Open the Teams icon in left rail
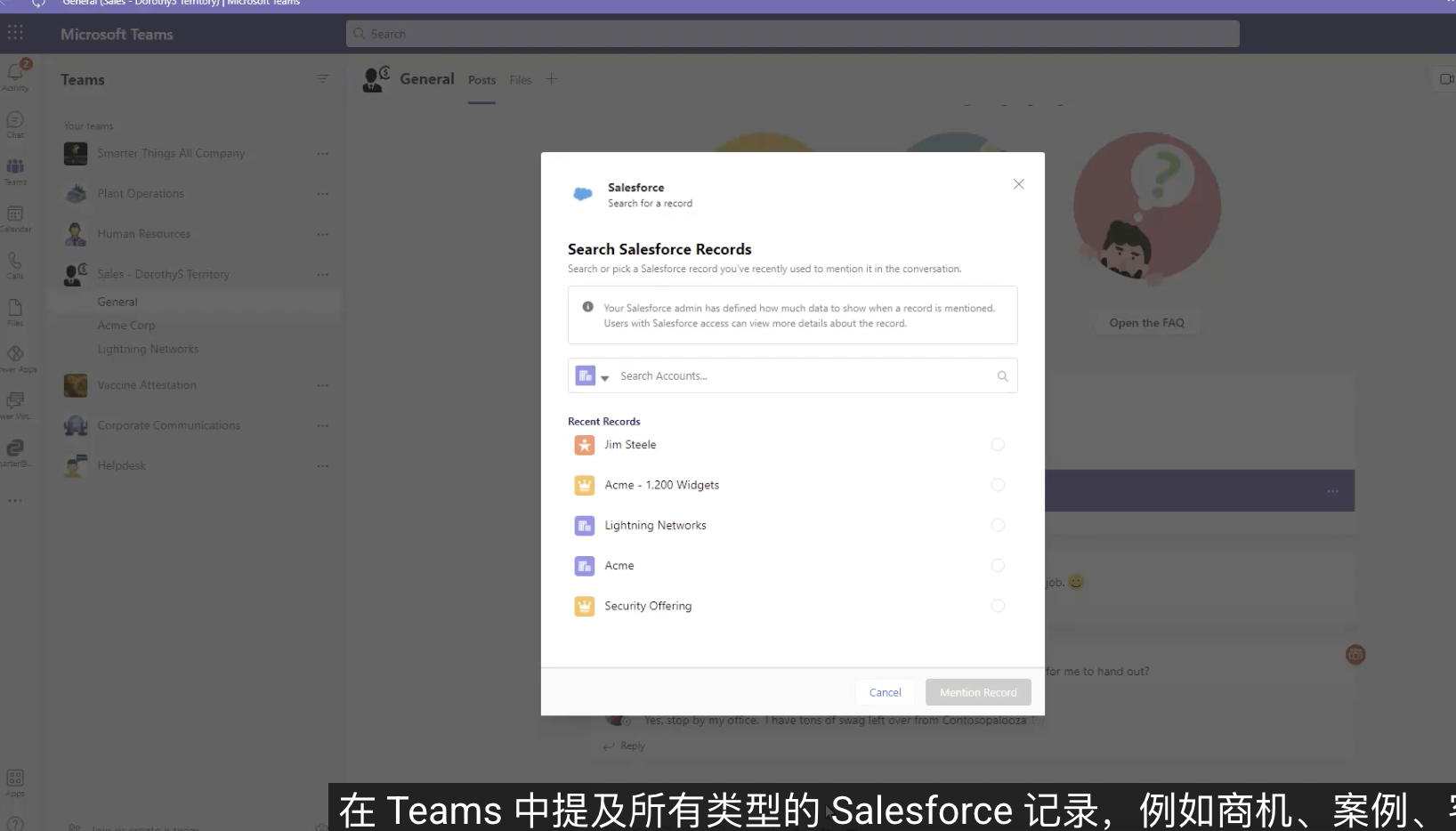The image size is (1456, 831). tap(15, 170)
